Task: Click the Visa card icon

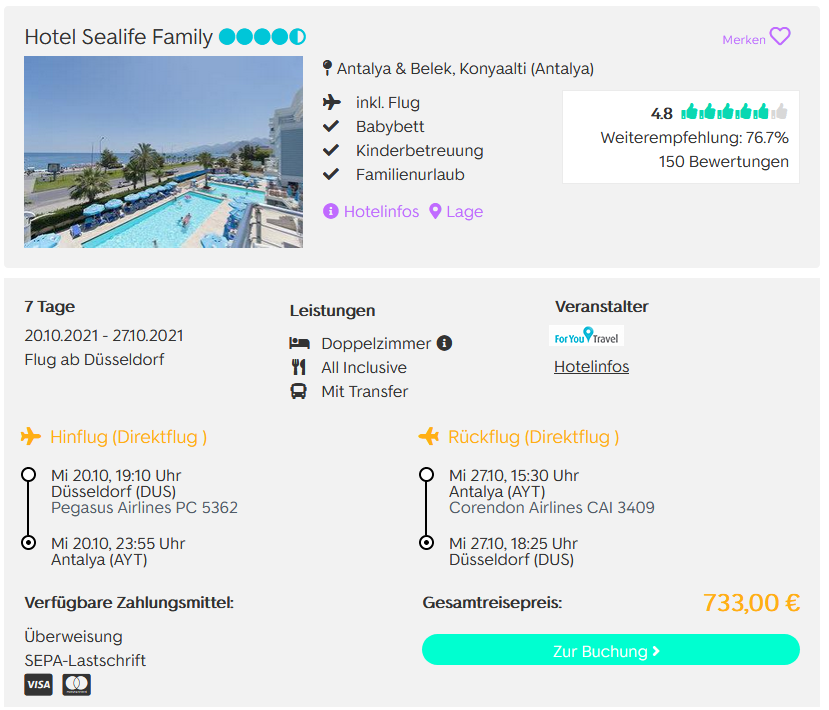Action: pyautogui.click(x=38, y=685)
